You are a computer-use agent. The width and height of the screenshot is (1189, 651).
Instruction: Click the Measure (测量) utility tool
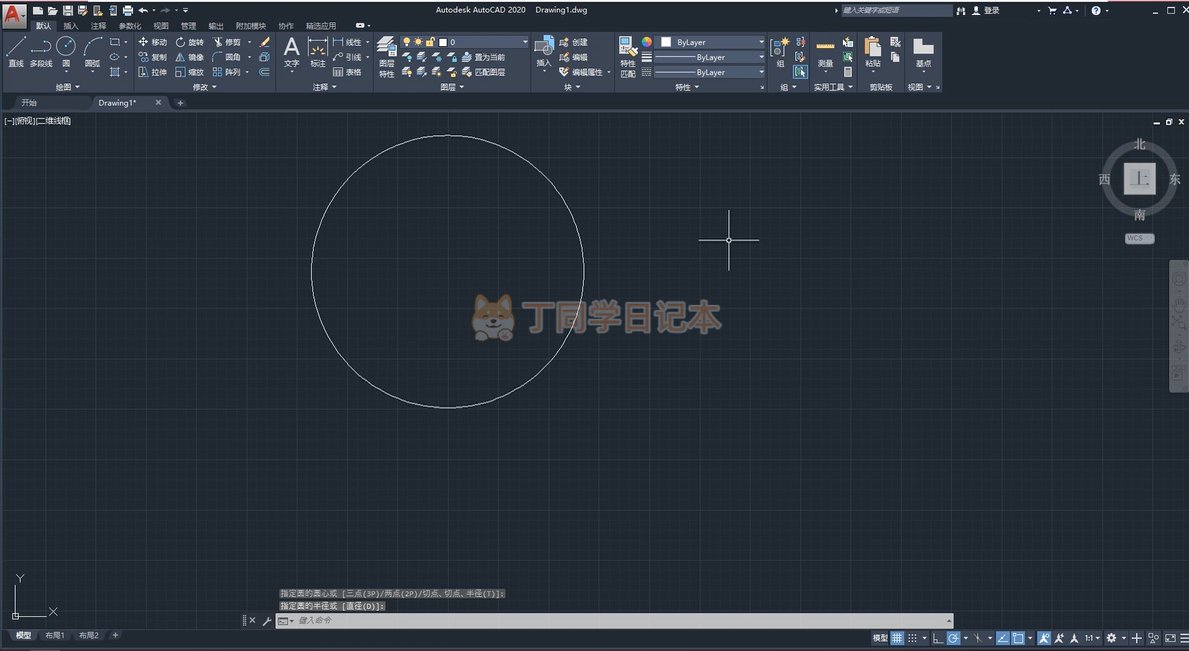825,52
